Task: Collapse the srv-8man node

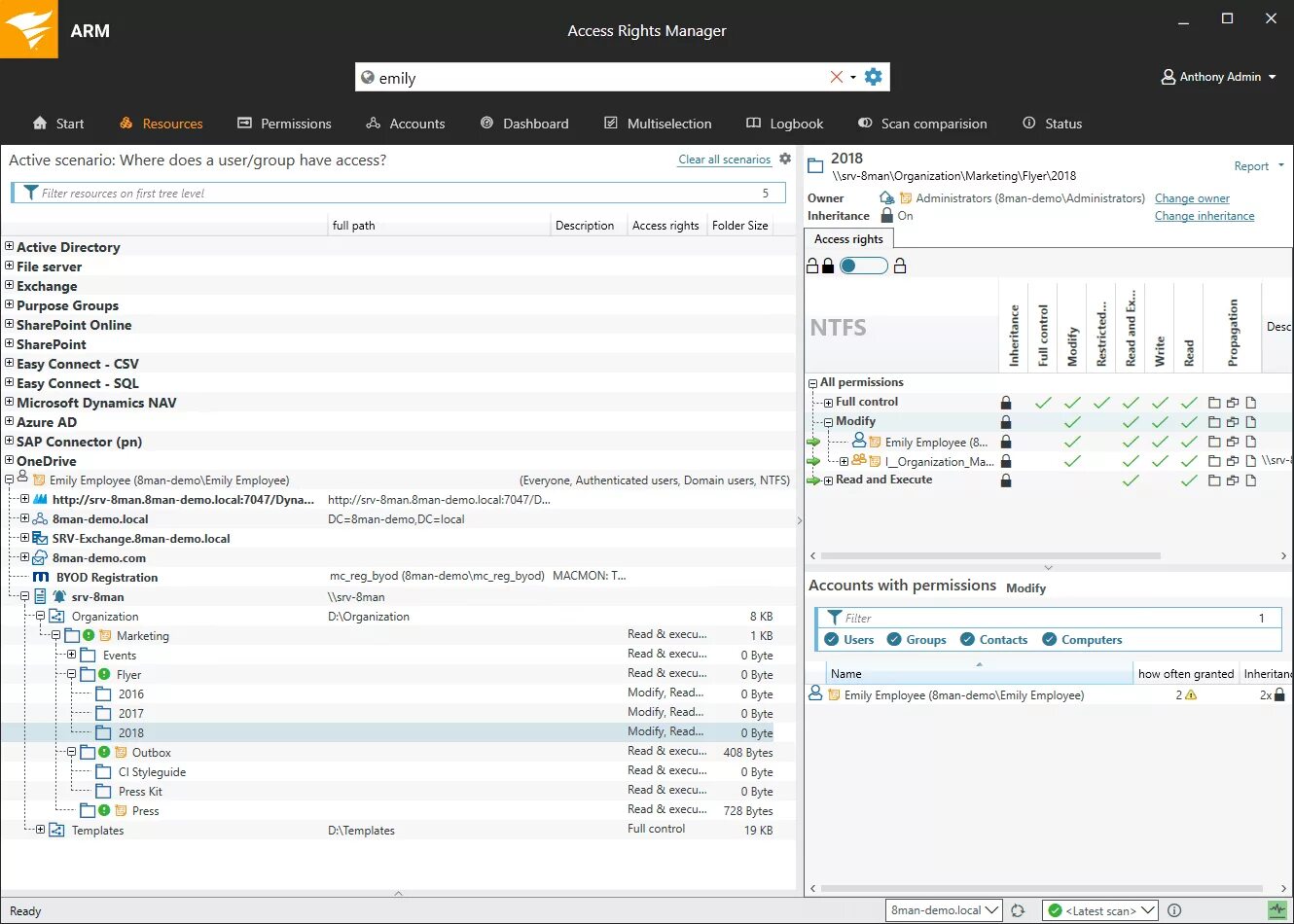Action: click(x=24, y=596)
